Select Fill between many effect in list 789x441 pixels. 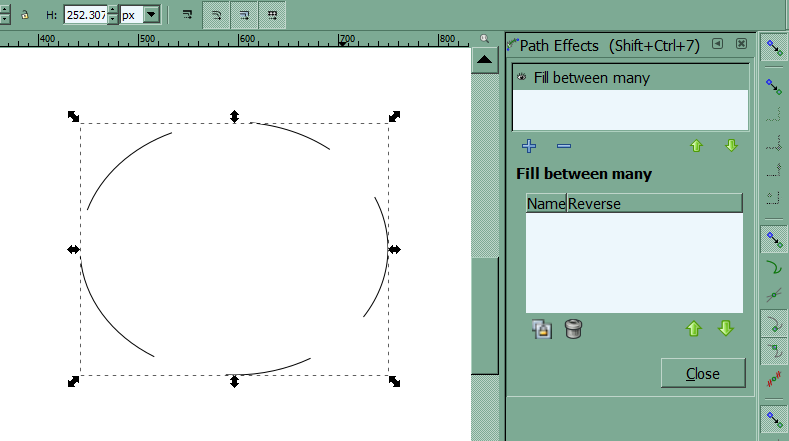pos(592,78)
